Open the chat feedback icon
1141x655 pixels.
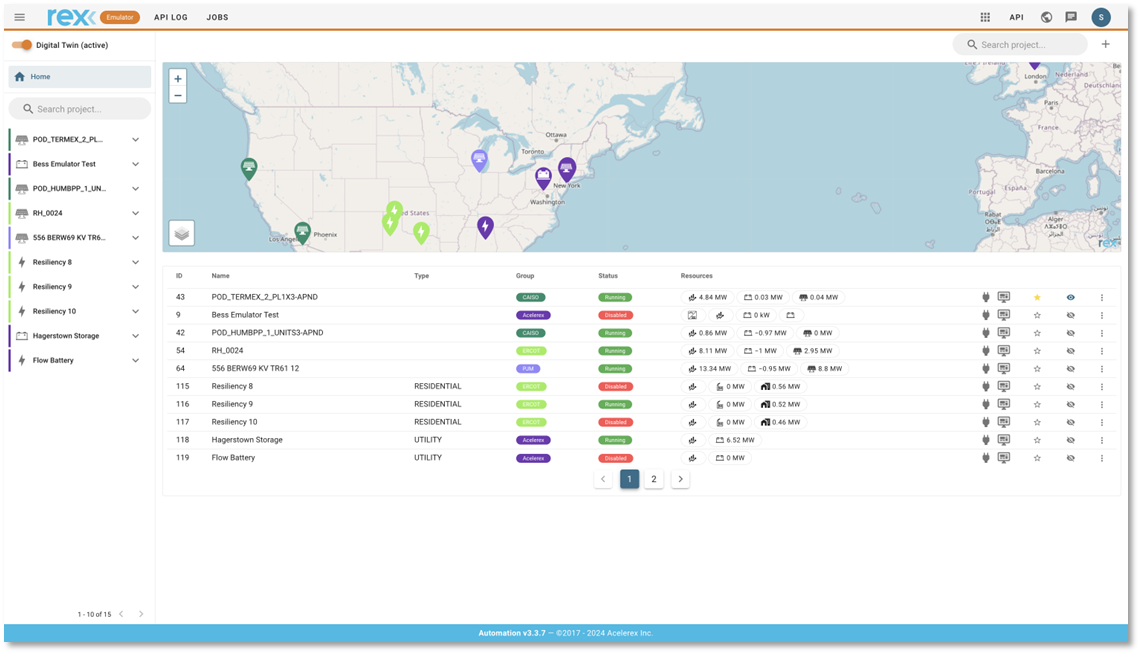click(1071, 17)
